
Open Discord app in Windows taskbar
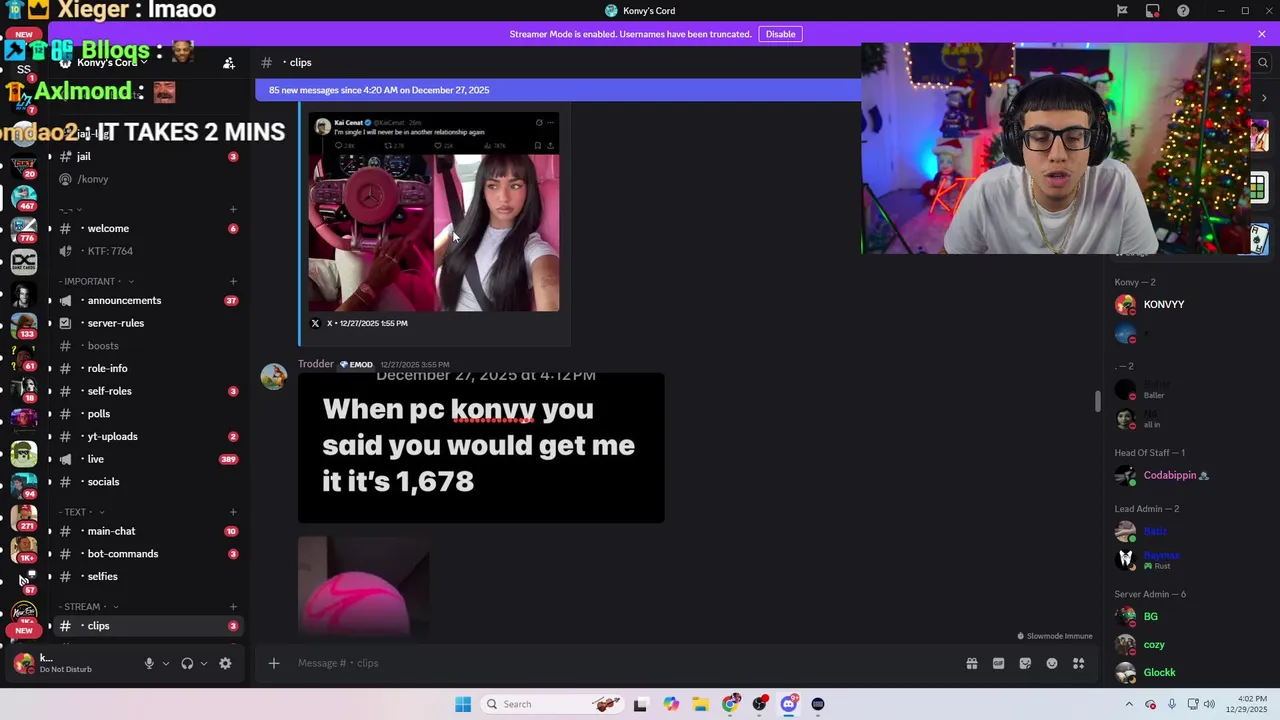tap(789, 704)
